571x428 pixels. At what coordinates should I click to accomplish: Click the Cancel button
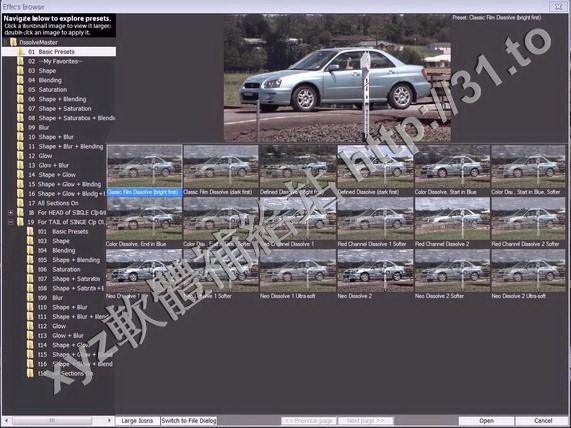tap(543, 421)
